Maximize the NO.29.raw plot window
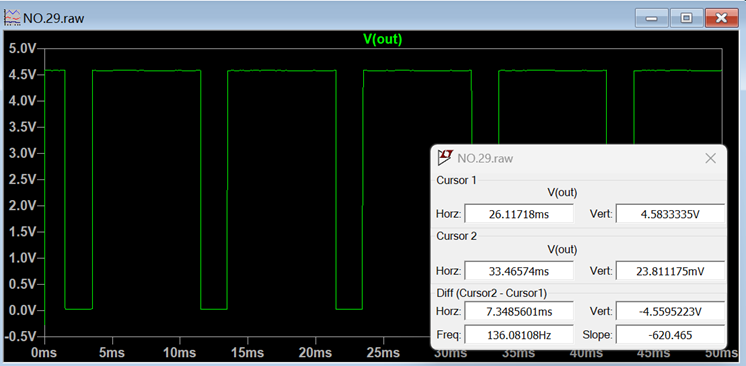This screenshot has width=746, height=366. click(x=686, y=18)
